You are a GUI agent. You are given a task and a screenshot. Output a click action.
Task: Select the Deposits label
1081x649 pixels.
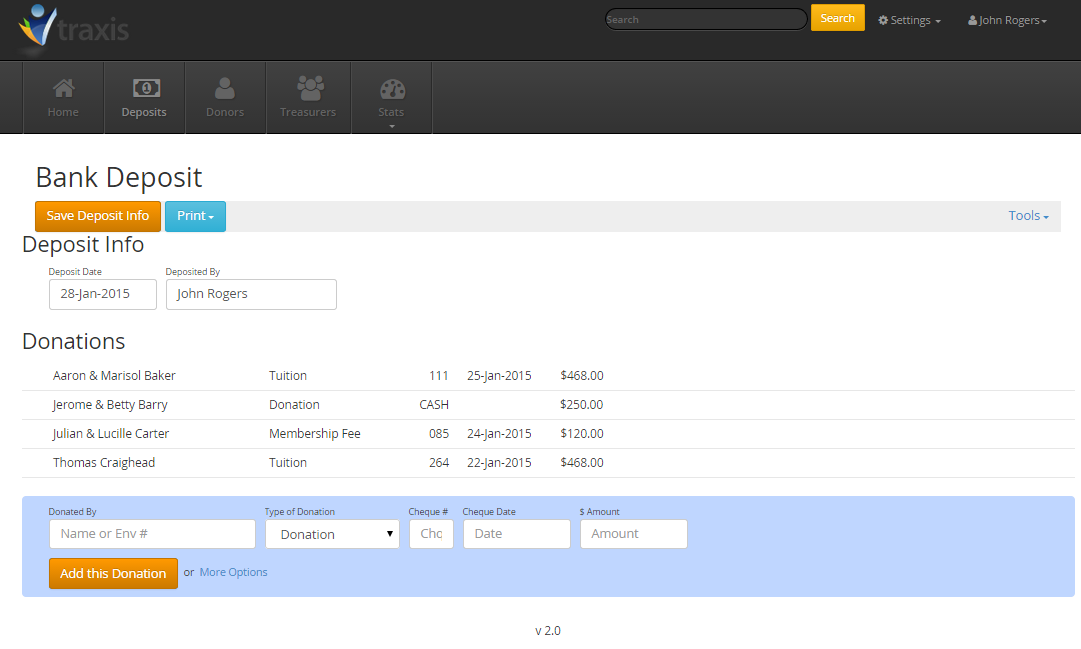tap(144, 112)
